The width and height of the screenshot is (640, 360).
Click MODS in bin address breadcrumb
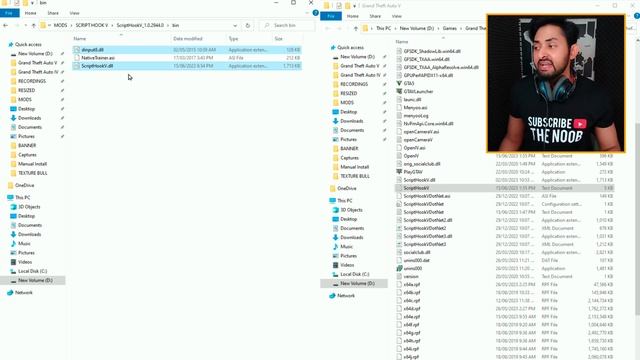(60, 25)
